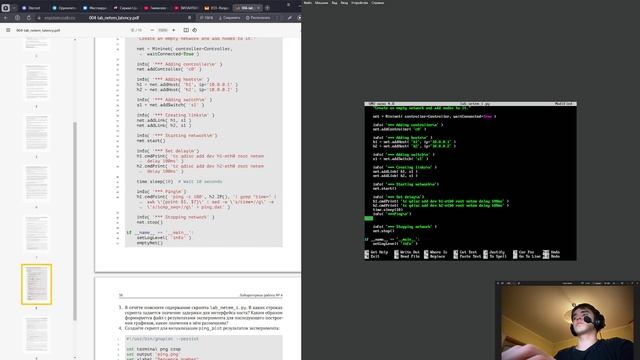Close the active 004-lab browser tab

point(258,8)
